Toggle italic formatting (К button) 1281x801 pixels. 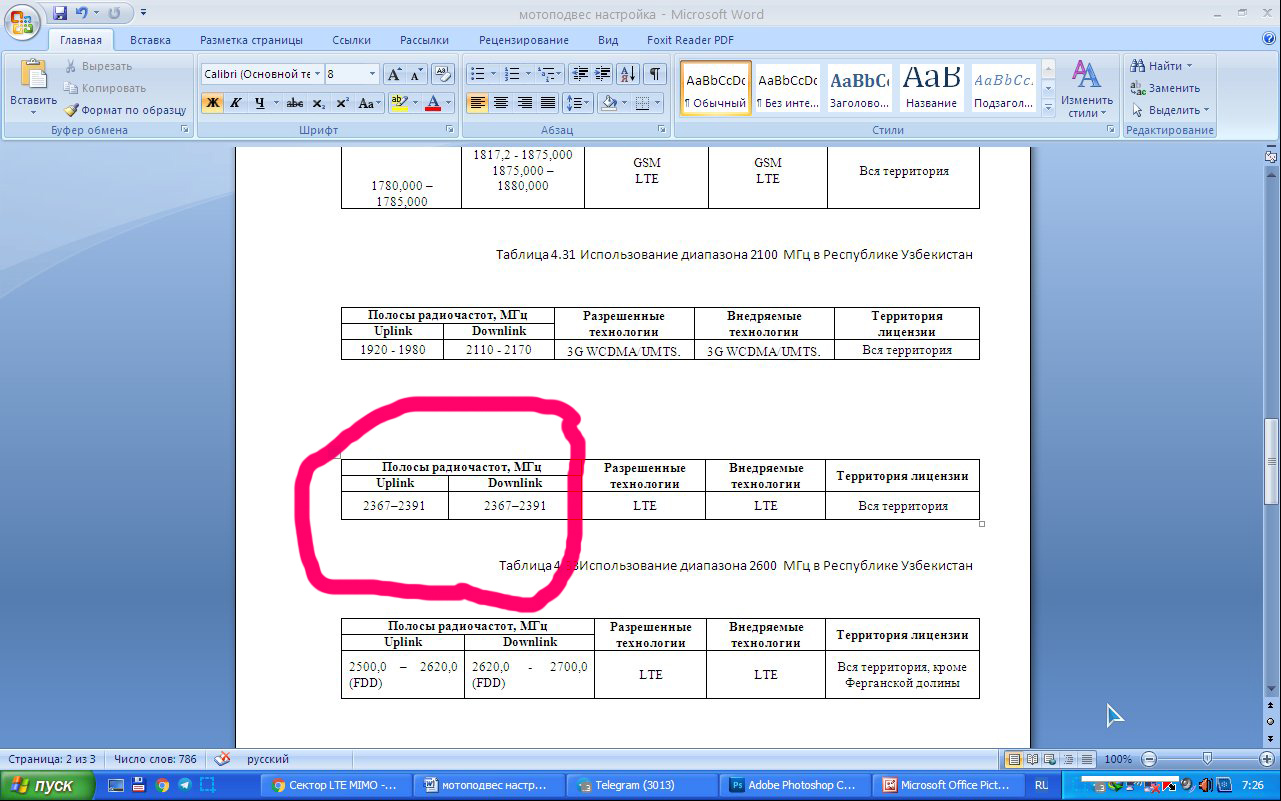[236, 103]
